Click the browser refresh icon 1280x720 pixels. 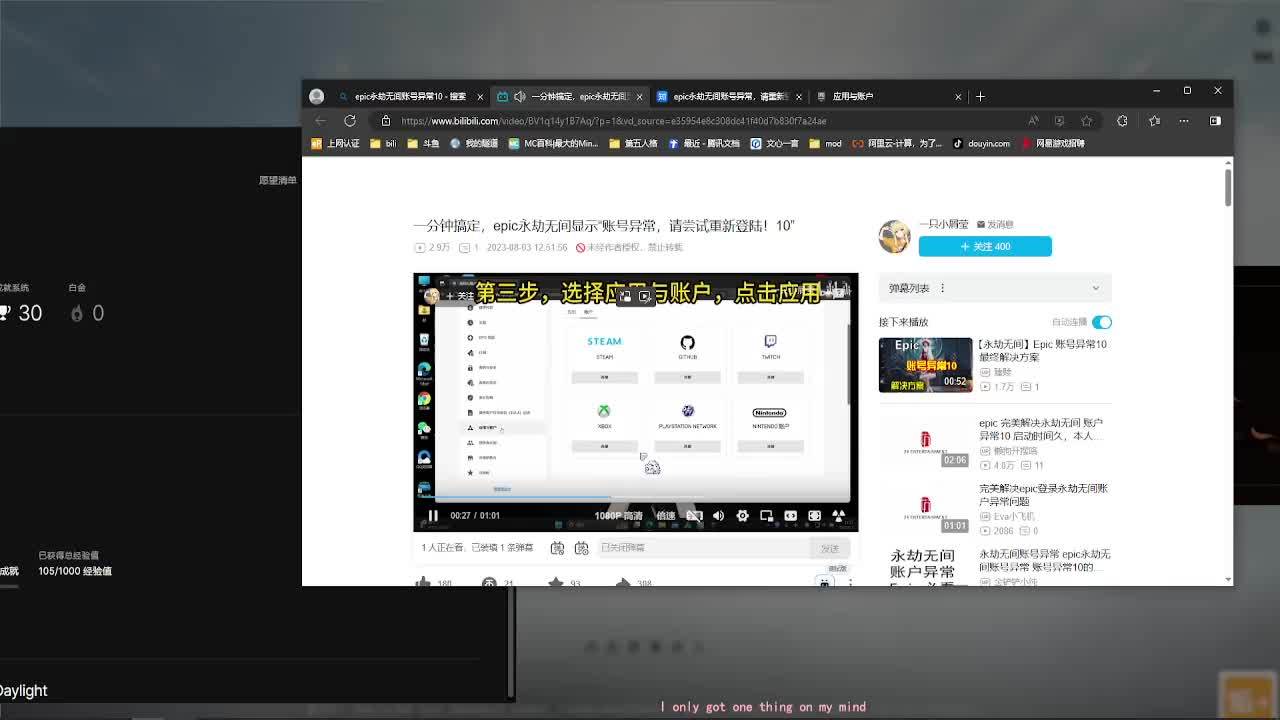[x=350, y=121]
